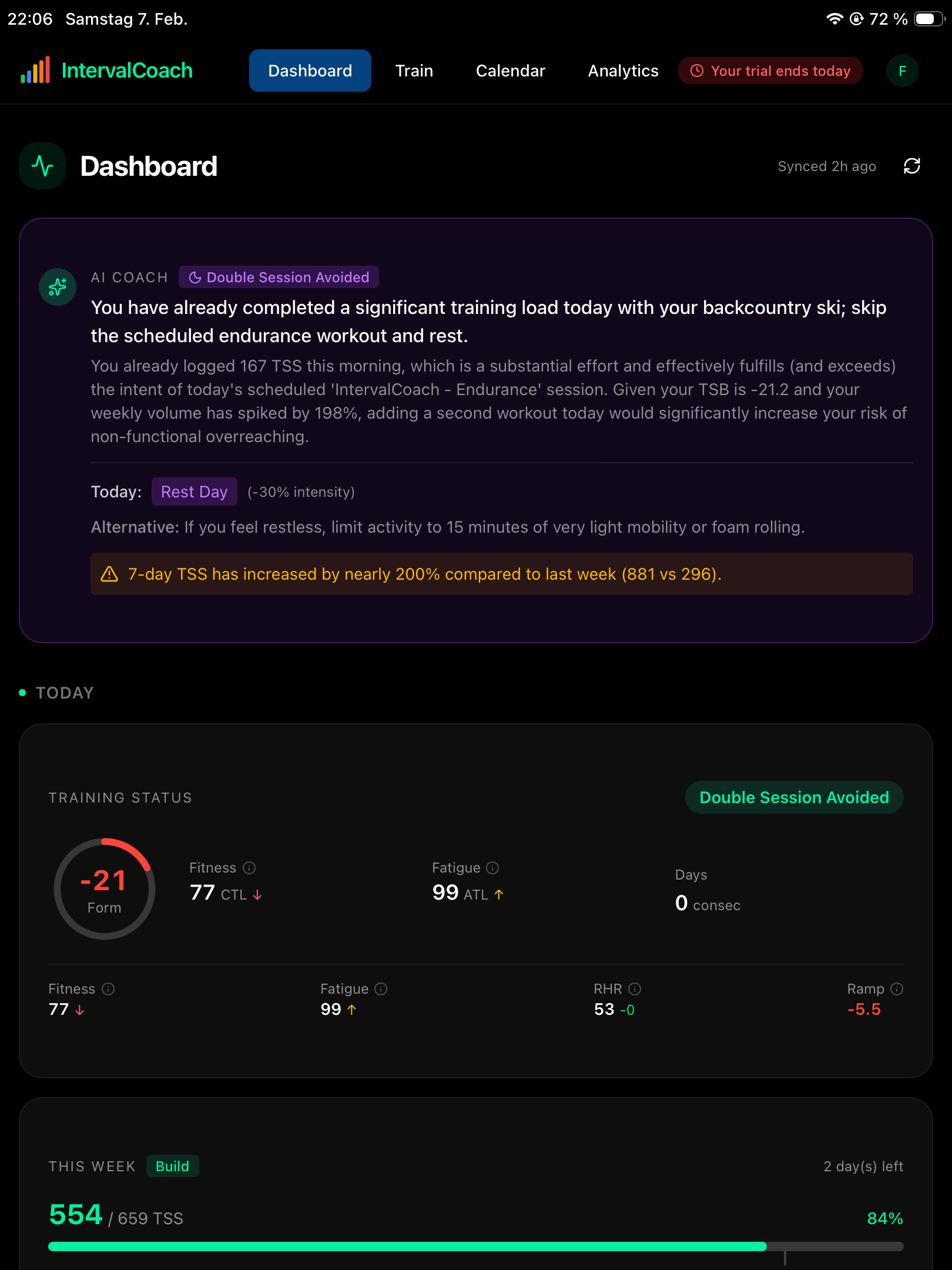952x1270 pixels.
Task: Go to the Analytics tab
Action: [x=623, y=71]
